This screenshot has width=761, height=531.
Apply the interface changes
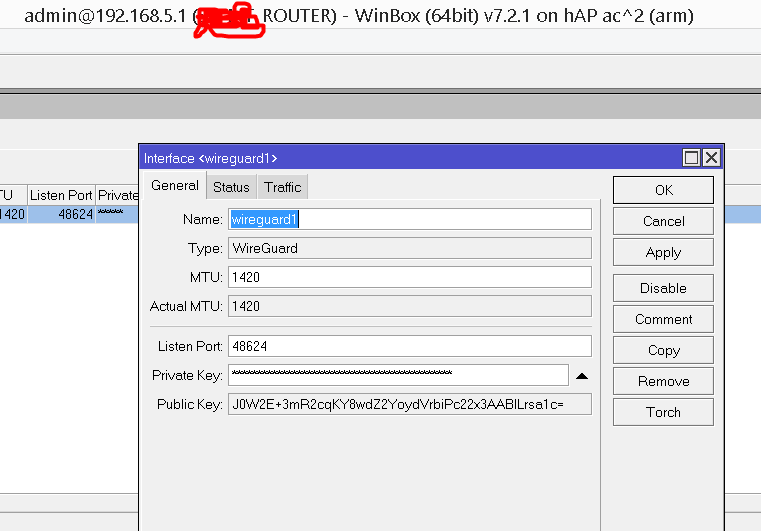(x=663, y=252)
